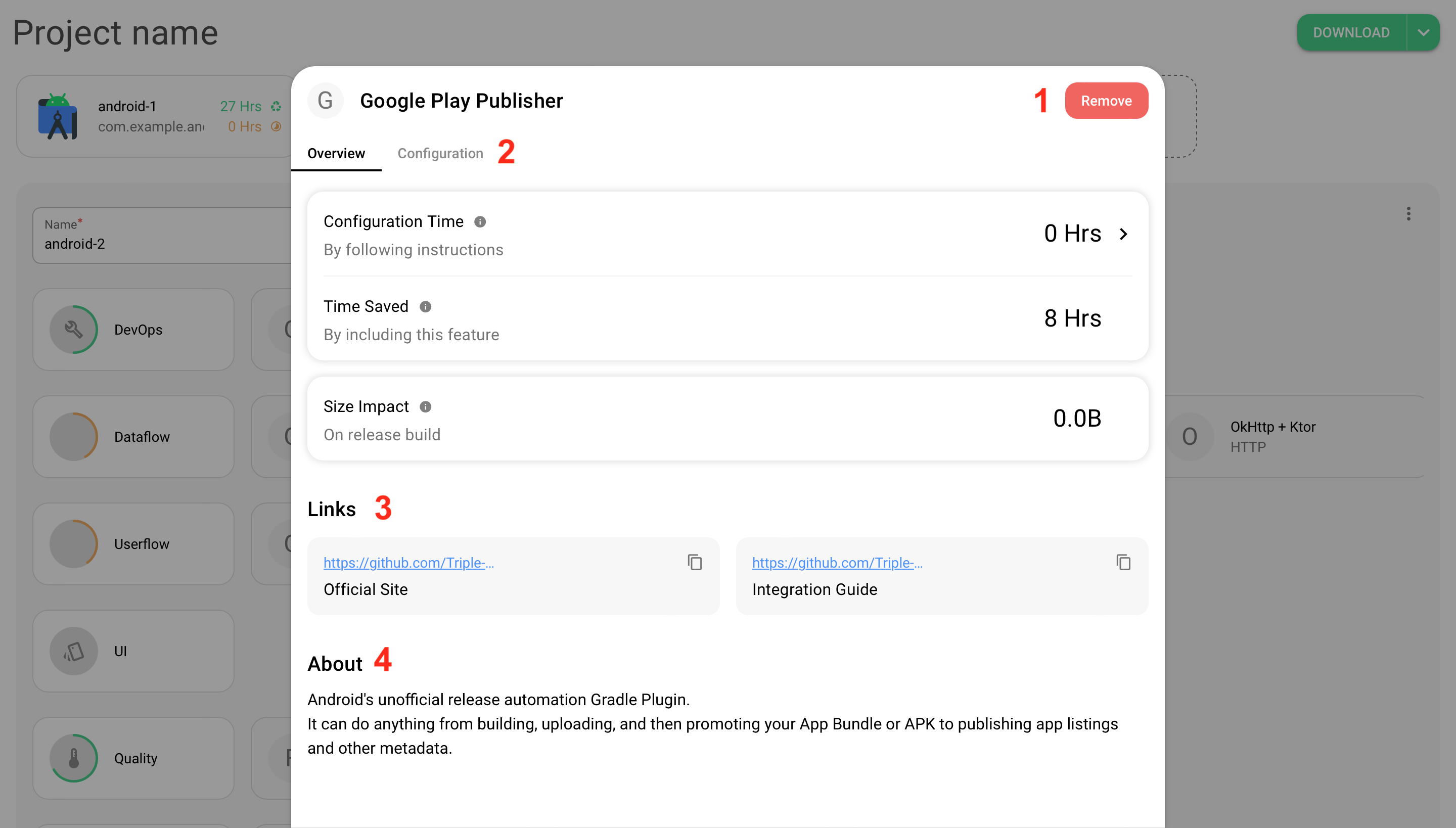Click the OkHttp + Ktor O avatar

1189,437
